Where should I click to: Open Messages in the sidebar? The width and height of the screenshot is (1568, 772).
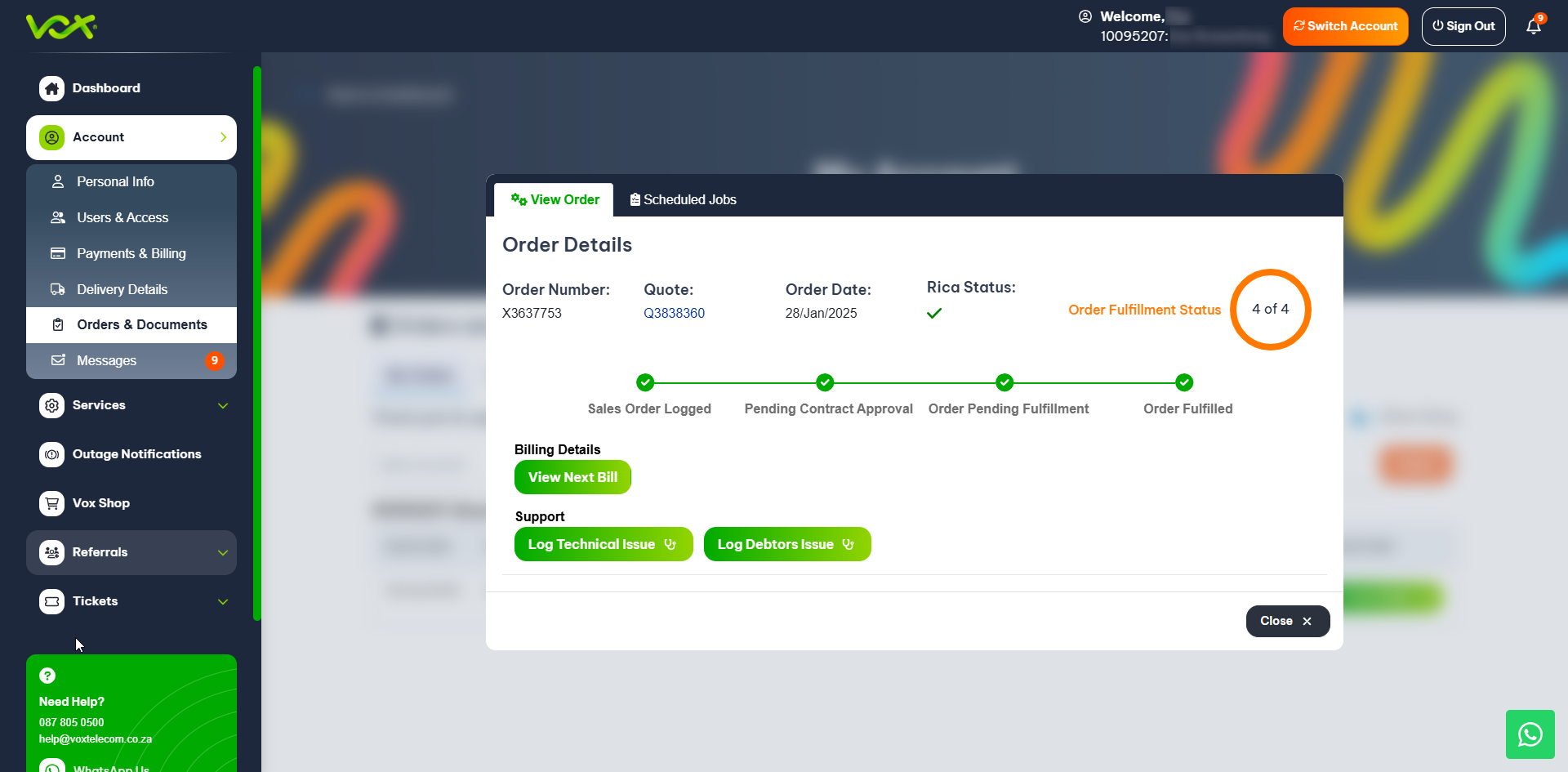pos(106,360)
